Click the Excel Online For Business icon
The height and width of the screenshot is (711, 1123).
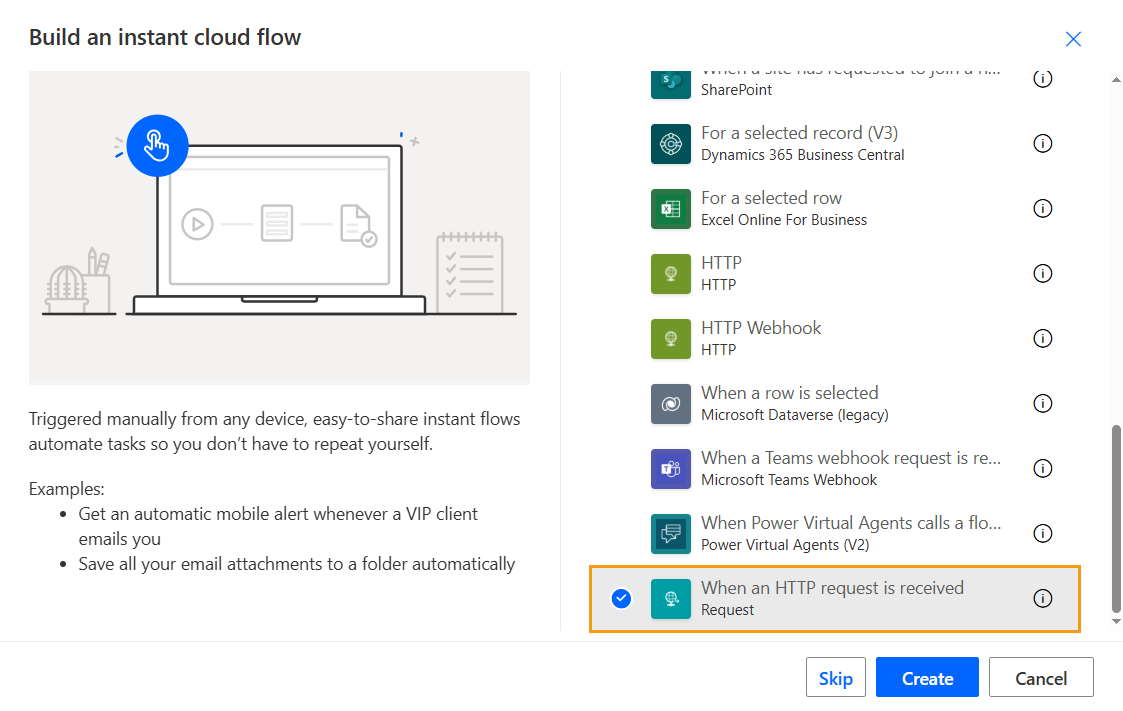pos(670,209)
